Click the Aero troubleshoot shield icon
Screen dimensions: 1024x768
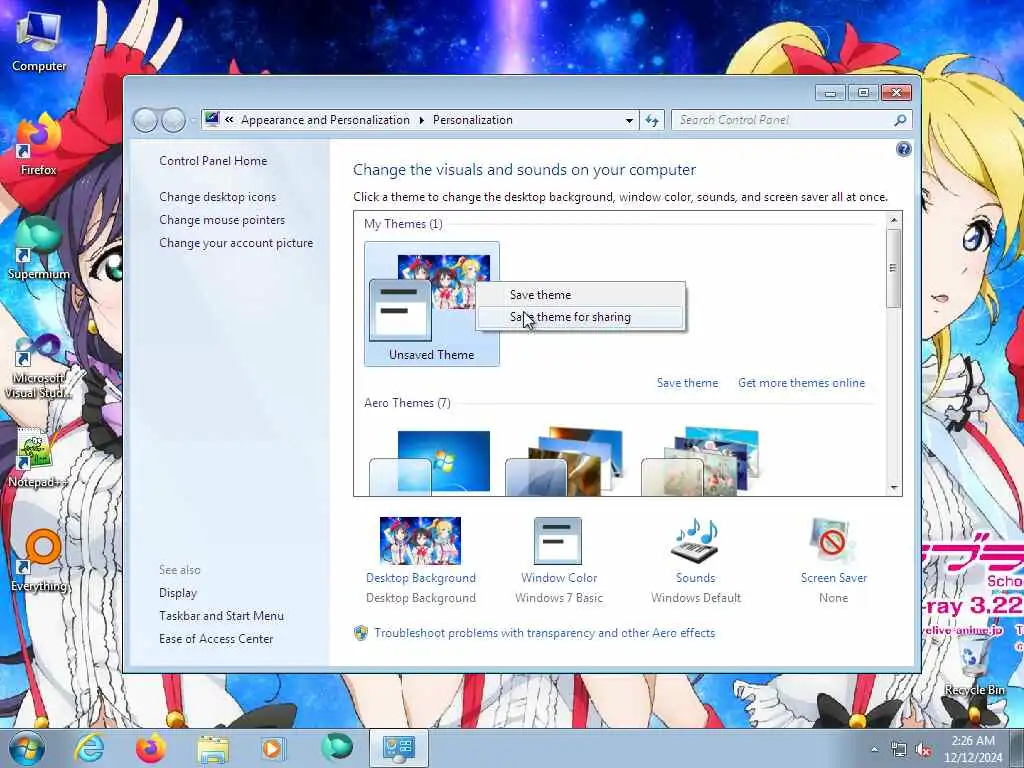pos(360,633)
